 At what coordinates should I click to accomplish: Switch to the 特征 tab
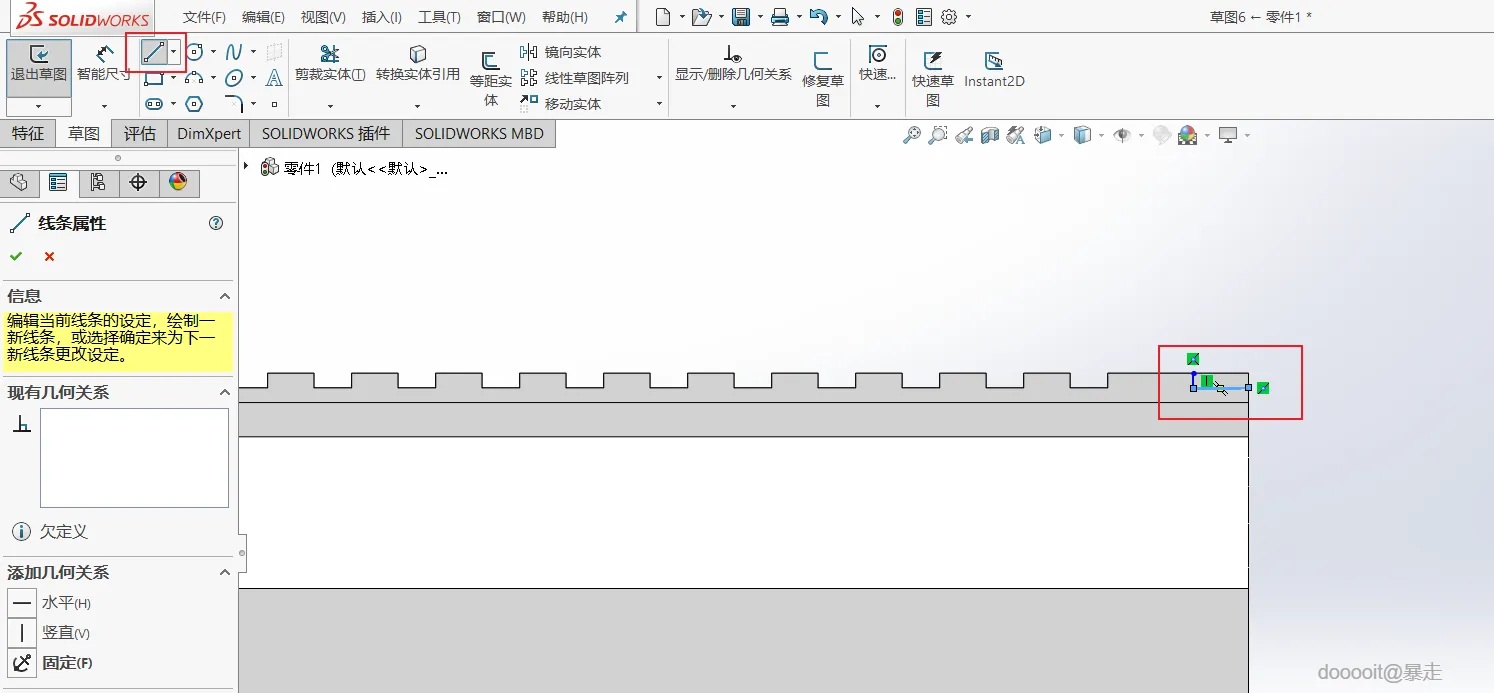[x=28, y=133]
